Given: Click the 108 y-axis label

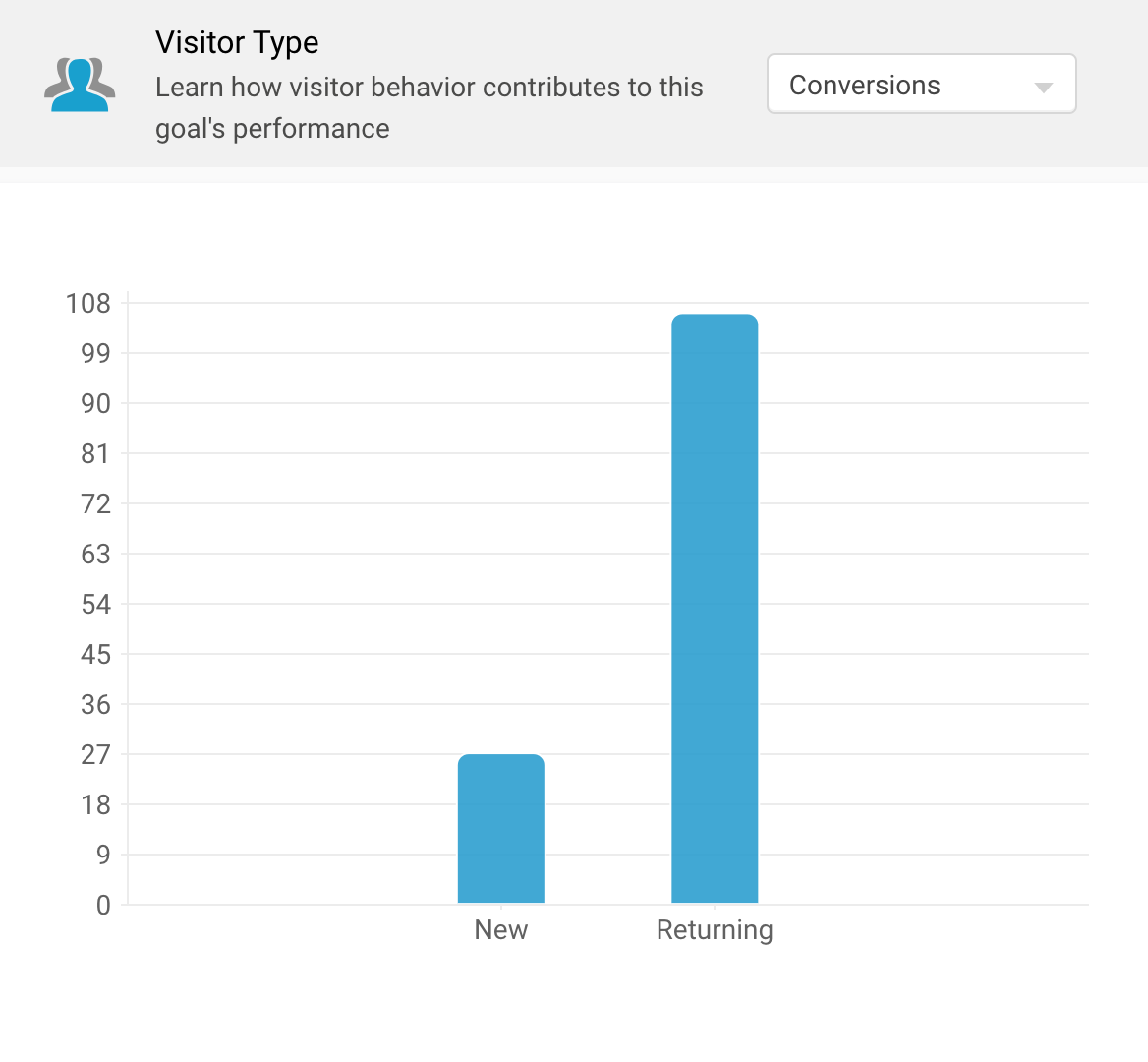Looking at the screenshot, I should point(88,304).
